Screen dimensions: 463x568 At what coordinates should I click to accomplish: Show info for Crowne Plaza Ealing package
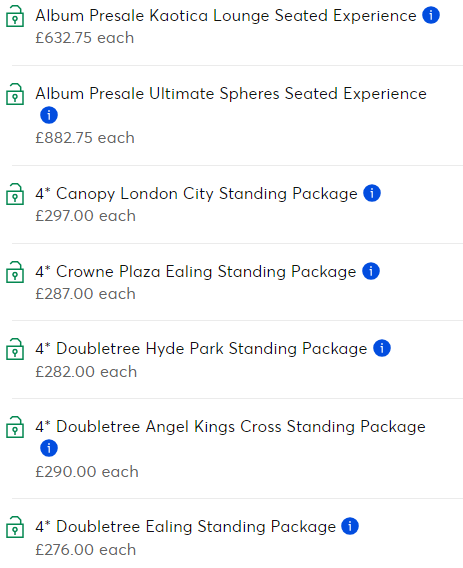click(371, 271)
